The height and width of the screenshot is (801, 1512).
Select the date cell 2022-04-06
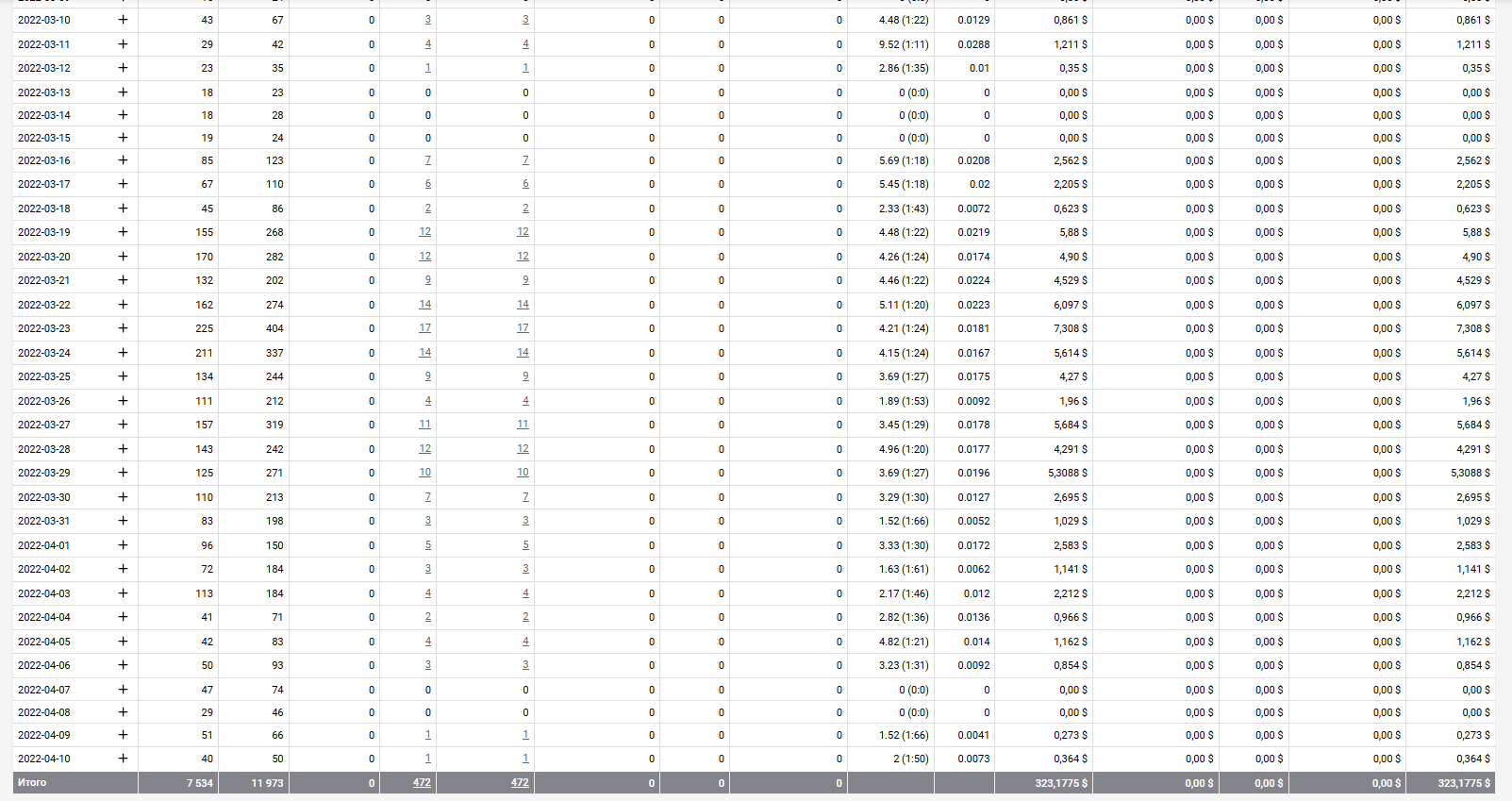click(x=44, y=665)
